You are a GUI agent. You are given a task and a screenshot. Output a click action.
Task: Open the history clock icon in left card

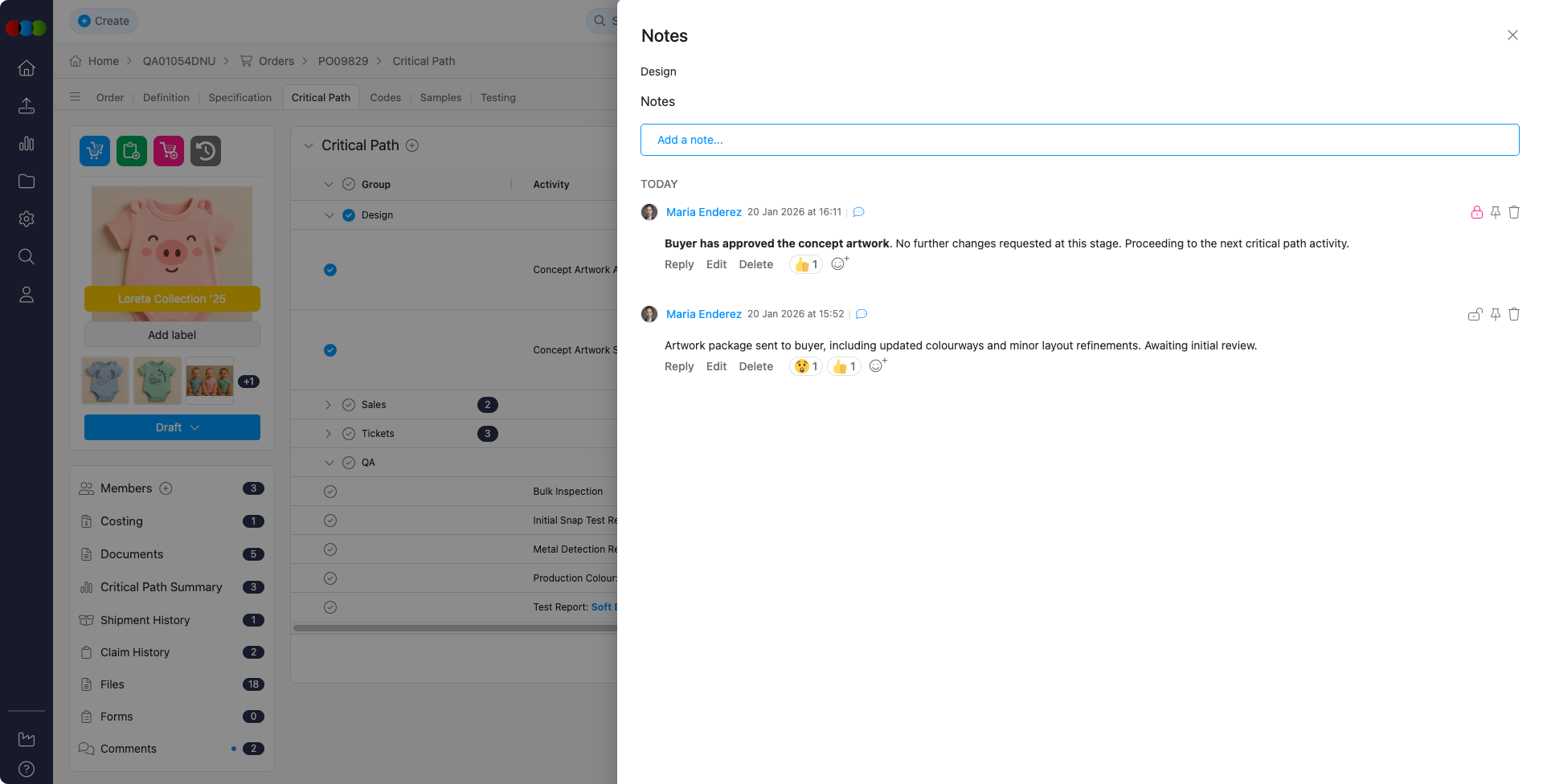click(206, 151)
